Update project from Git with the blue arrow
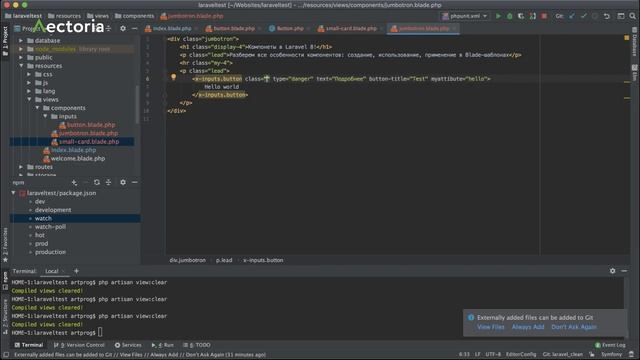The image size is (640, 360). click(x=572, y=16)
